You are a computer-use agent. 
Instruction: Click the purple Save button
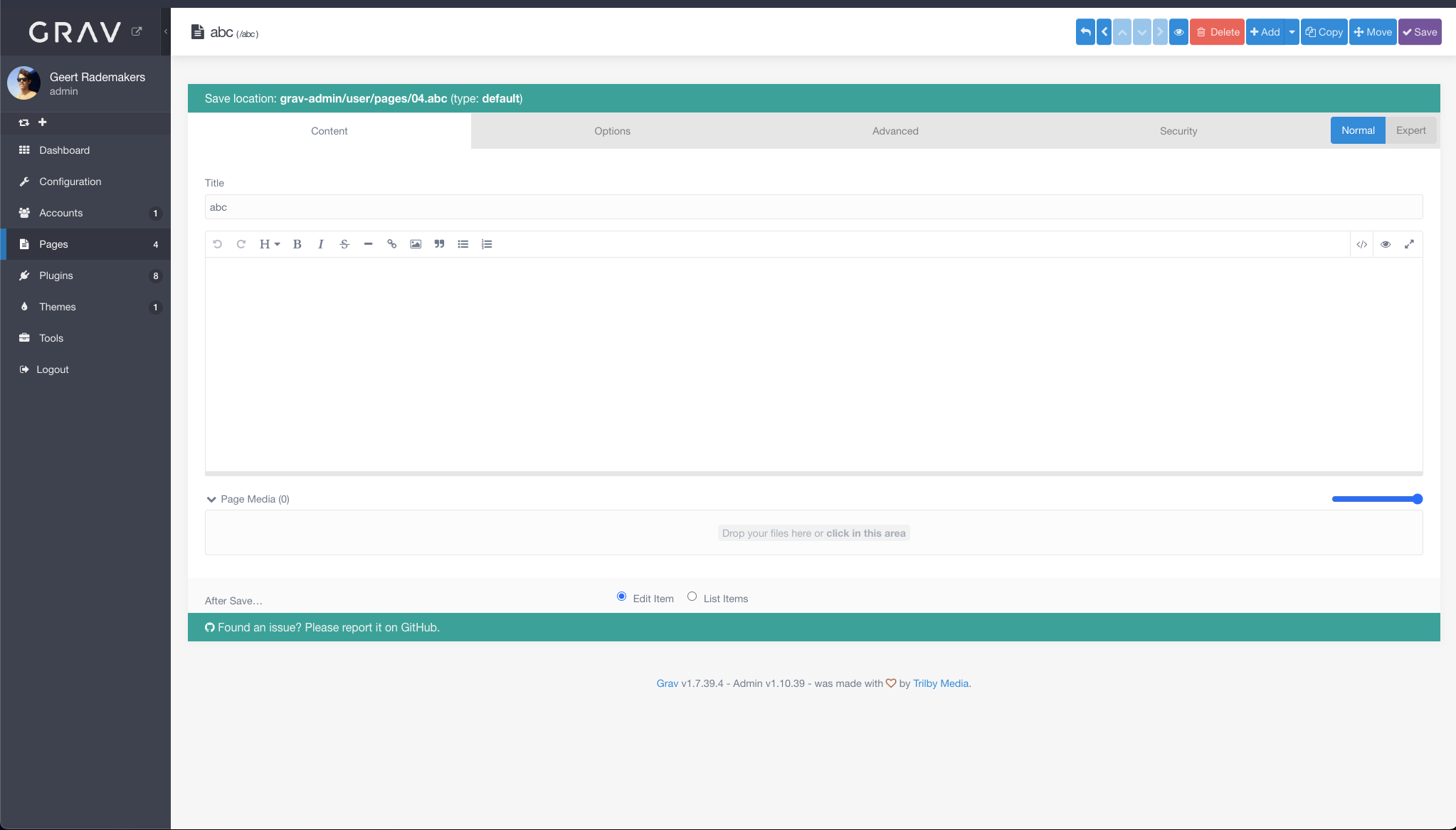[x=1420, y=32]
